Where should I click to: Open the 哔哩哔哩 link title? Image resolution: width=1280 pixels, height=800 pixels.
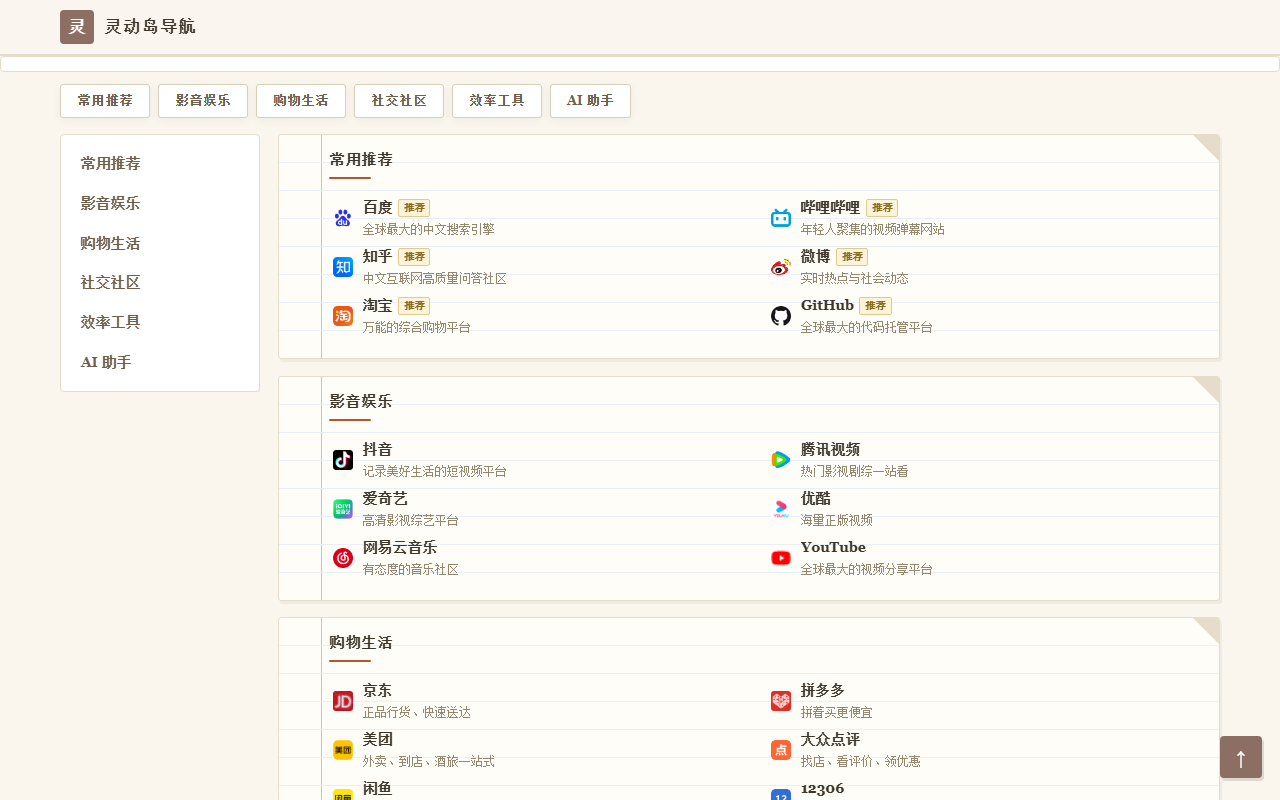[830, 208]
